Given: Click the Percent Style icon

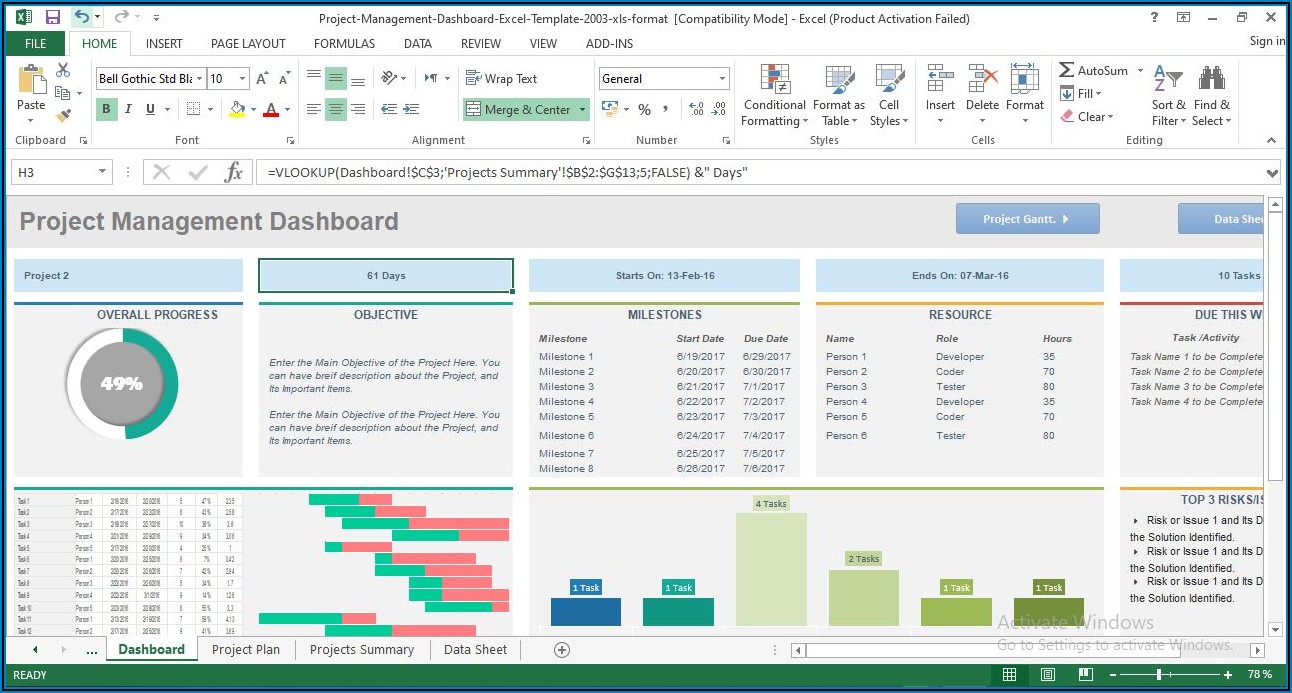Looking at the screenshot, I should 644,110.
